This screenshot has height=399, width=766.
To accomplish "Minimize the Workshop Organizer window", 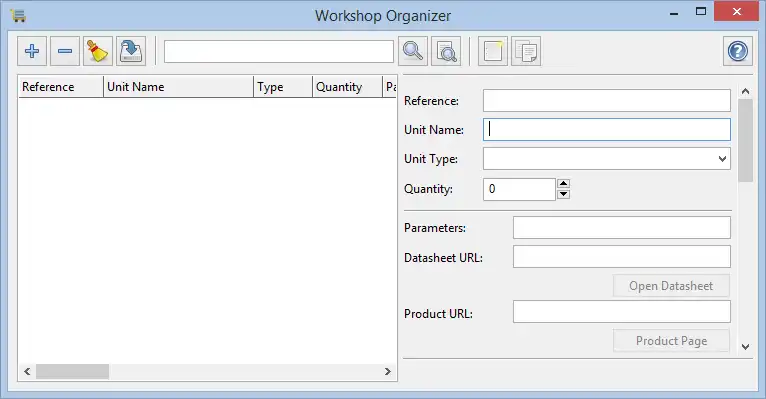I will pyautogui.click(x=674, y=13).
